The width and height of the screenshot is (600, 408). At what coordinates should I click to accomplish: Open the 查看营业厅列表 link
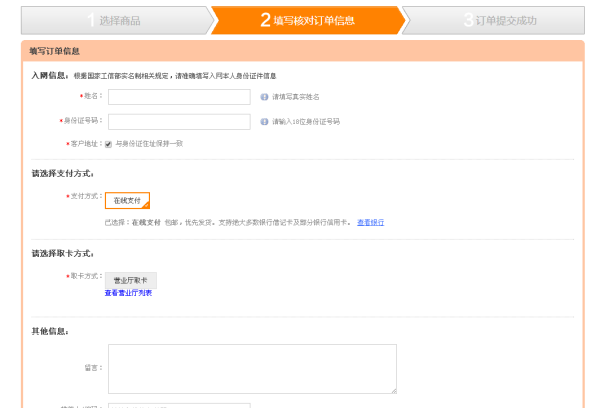click(128, 293)
